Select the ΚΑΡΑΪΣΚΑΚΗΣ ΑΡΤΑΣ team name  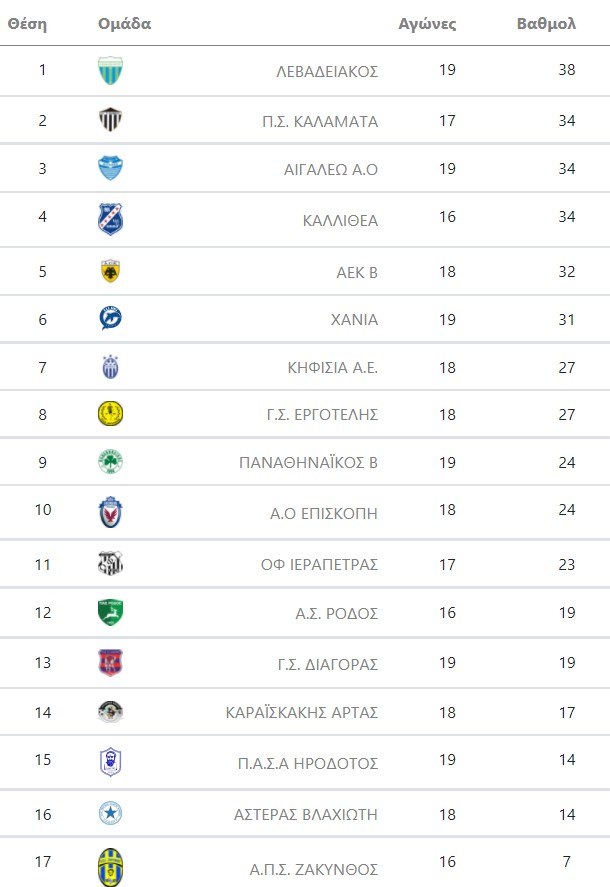click(301, 712)
